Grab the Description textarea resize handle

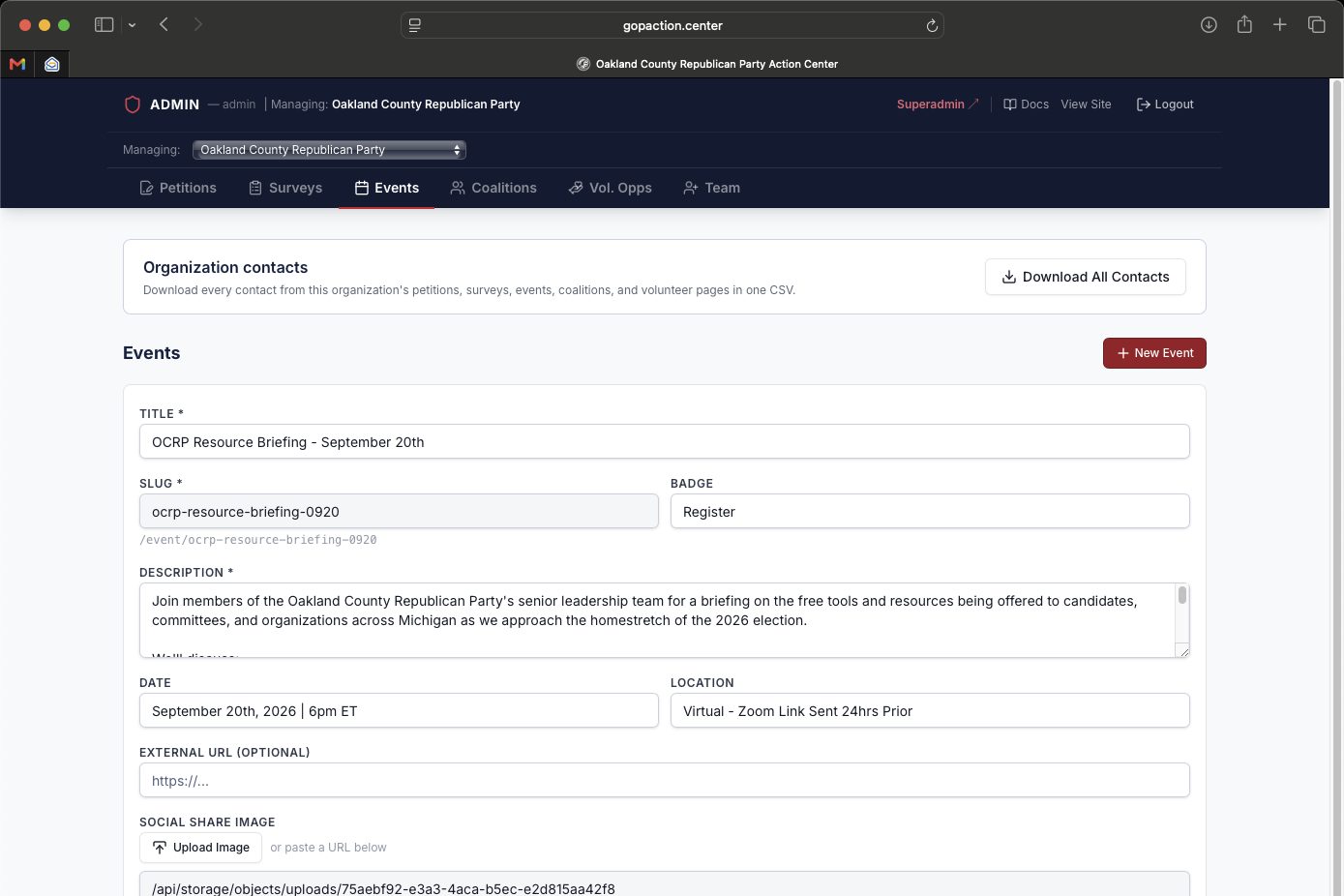(x=1182, y=651)
